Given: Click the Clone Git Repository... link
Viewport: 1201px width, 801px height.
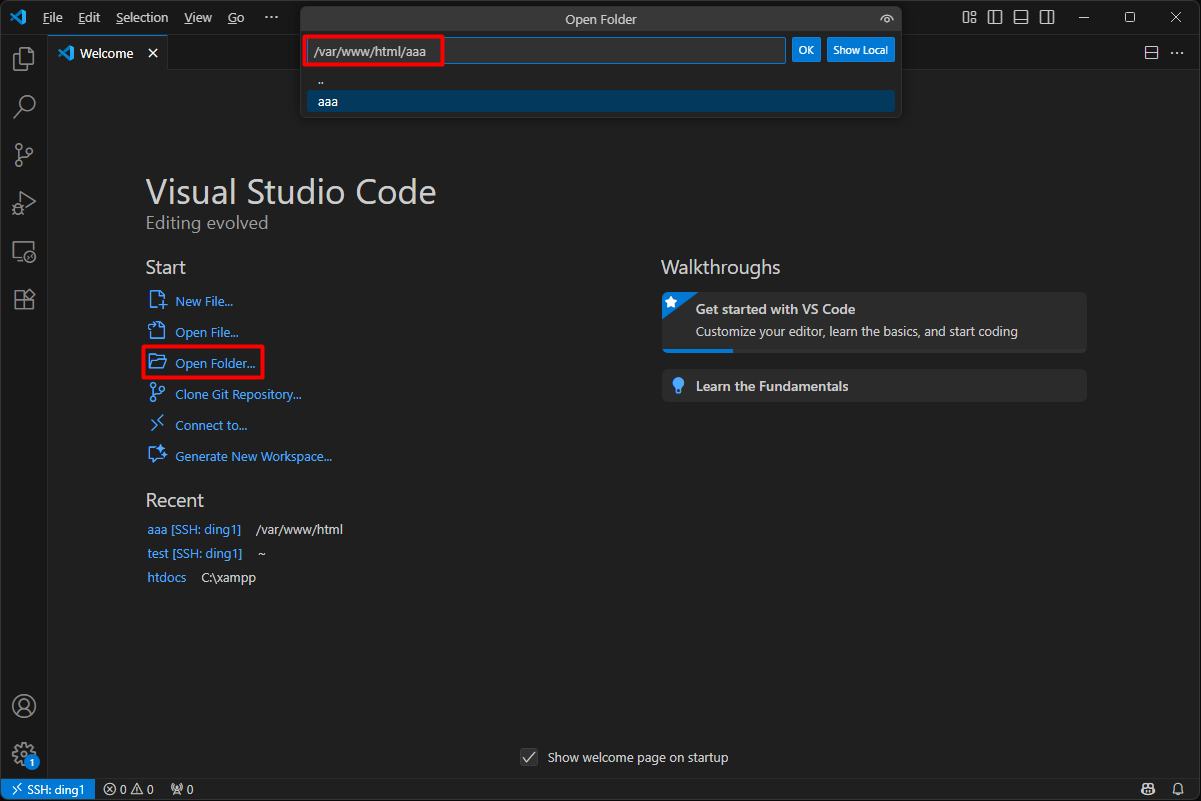Looking at the screenshot, I should [x=238, y=394].
